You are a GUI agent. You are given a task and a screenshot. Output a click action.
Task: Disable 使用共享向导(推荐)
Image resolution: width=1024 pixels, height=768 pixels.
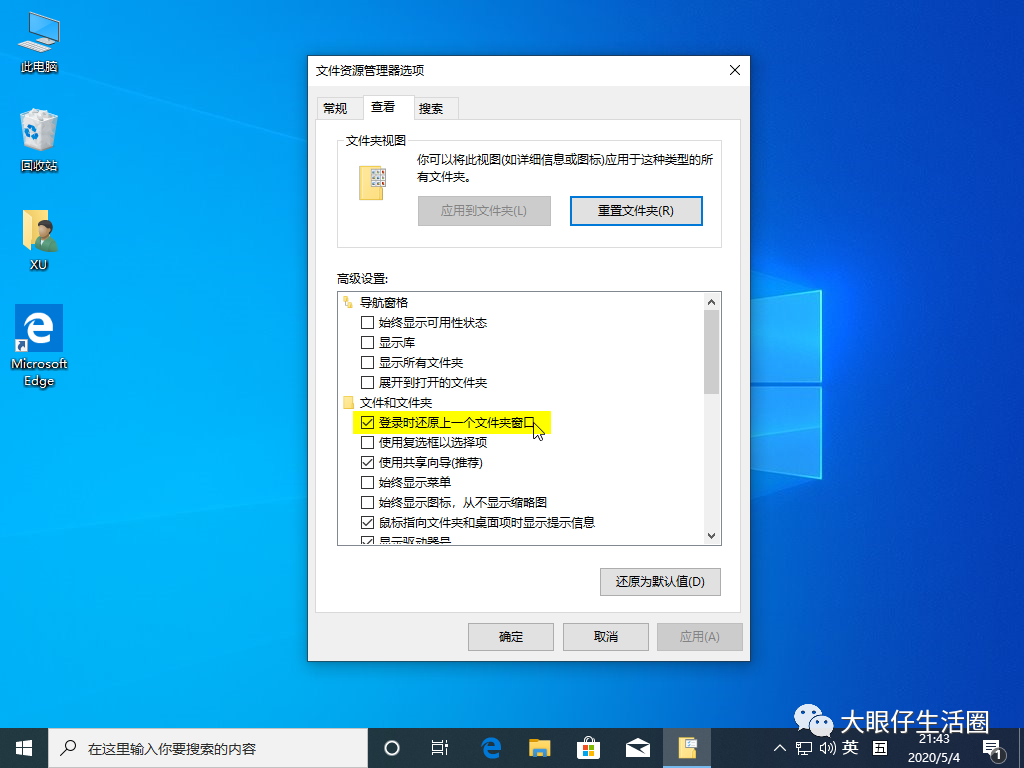(x=367, y=462)
